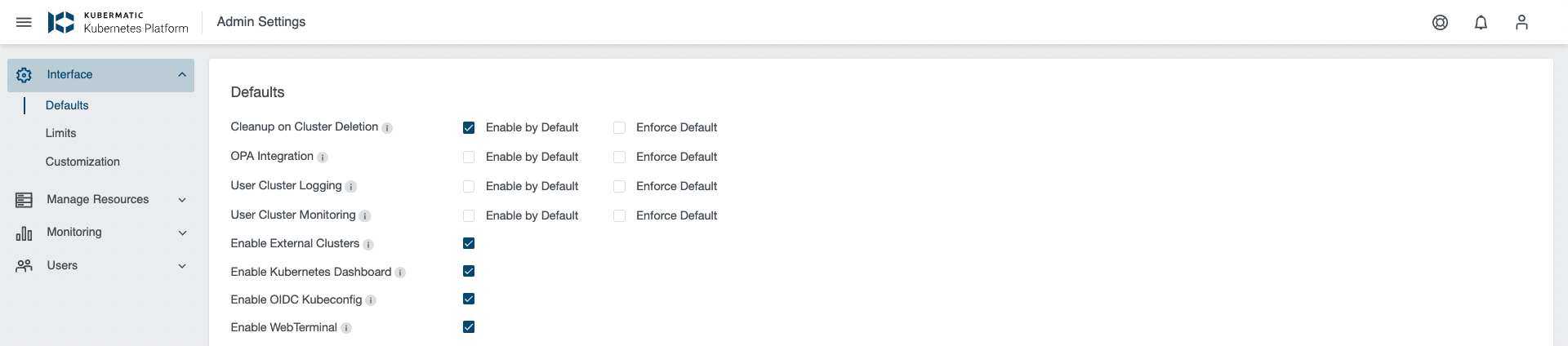Screen dimensions: 1568x346
Task: Open the notifications bell
Action: click(x=1481, y=22)
